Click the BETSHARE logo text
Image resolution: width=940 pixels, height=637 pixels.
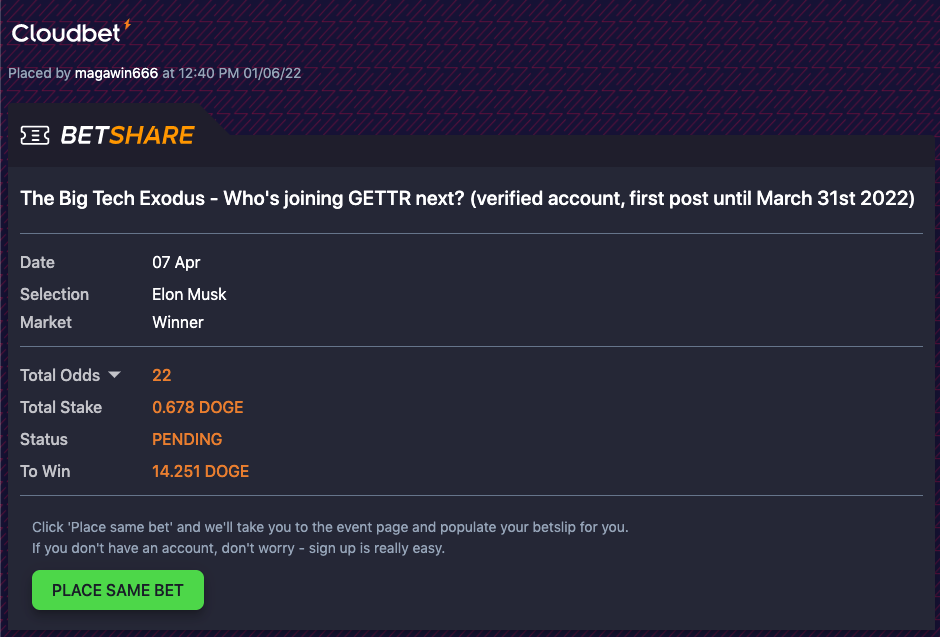(128, 135)
